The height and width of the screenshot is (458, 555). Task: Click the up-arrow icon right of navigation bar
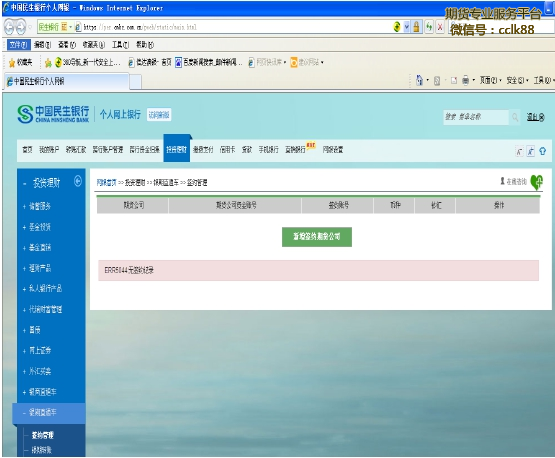point(542,151)
